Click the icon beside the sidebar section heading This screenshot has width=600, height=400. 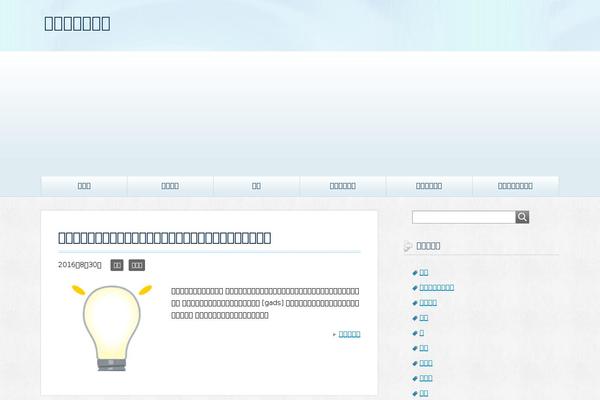tap(408, 246)
